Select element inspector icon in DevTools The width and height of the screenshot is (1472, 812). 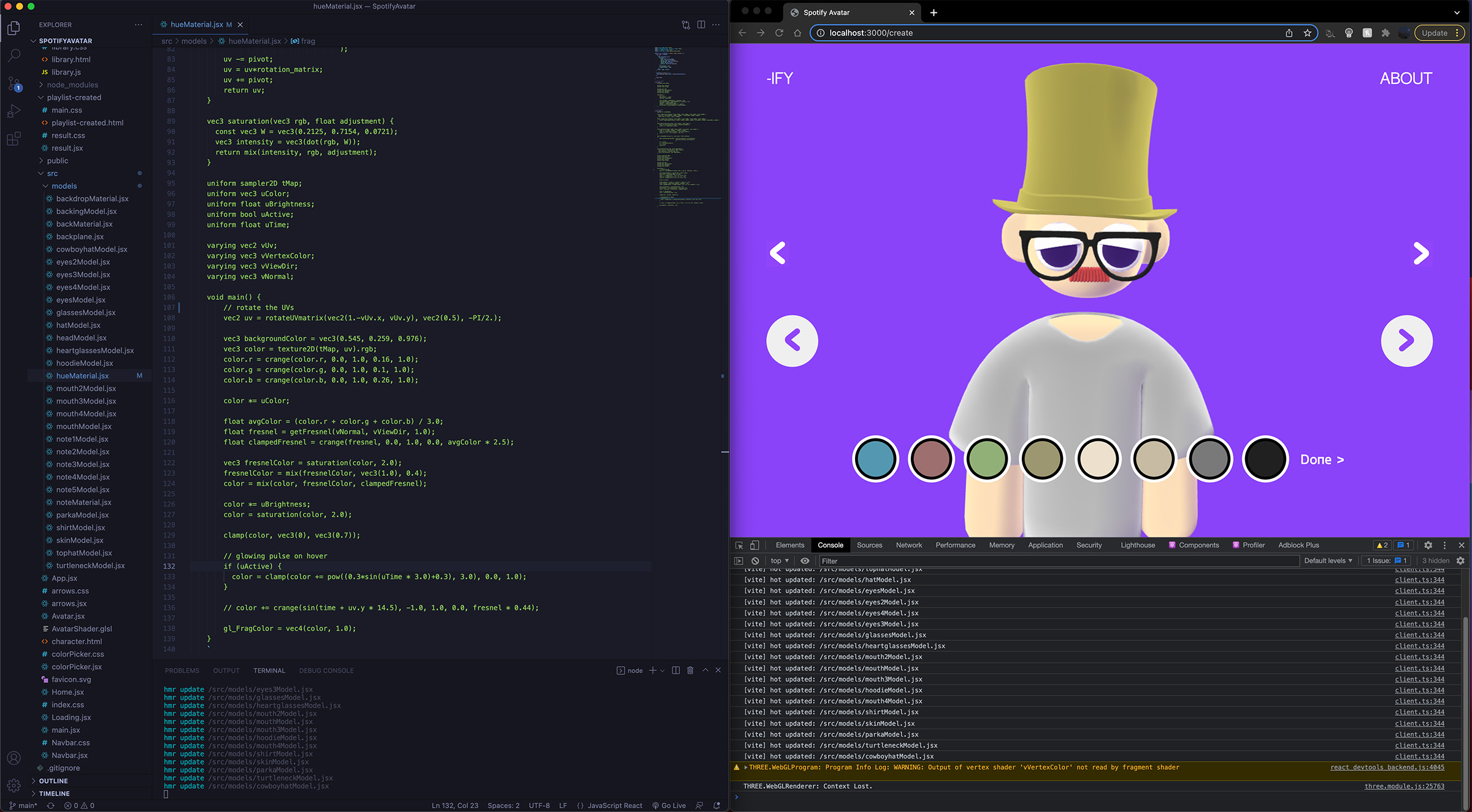[x=739, y=545]
